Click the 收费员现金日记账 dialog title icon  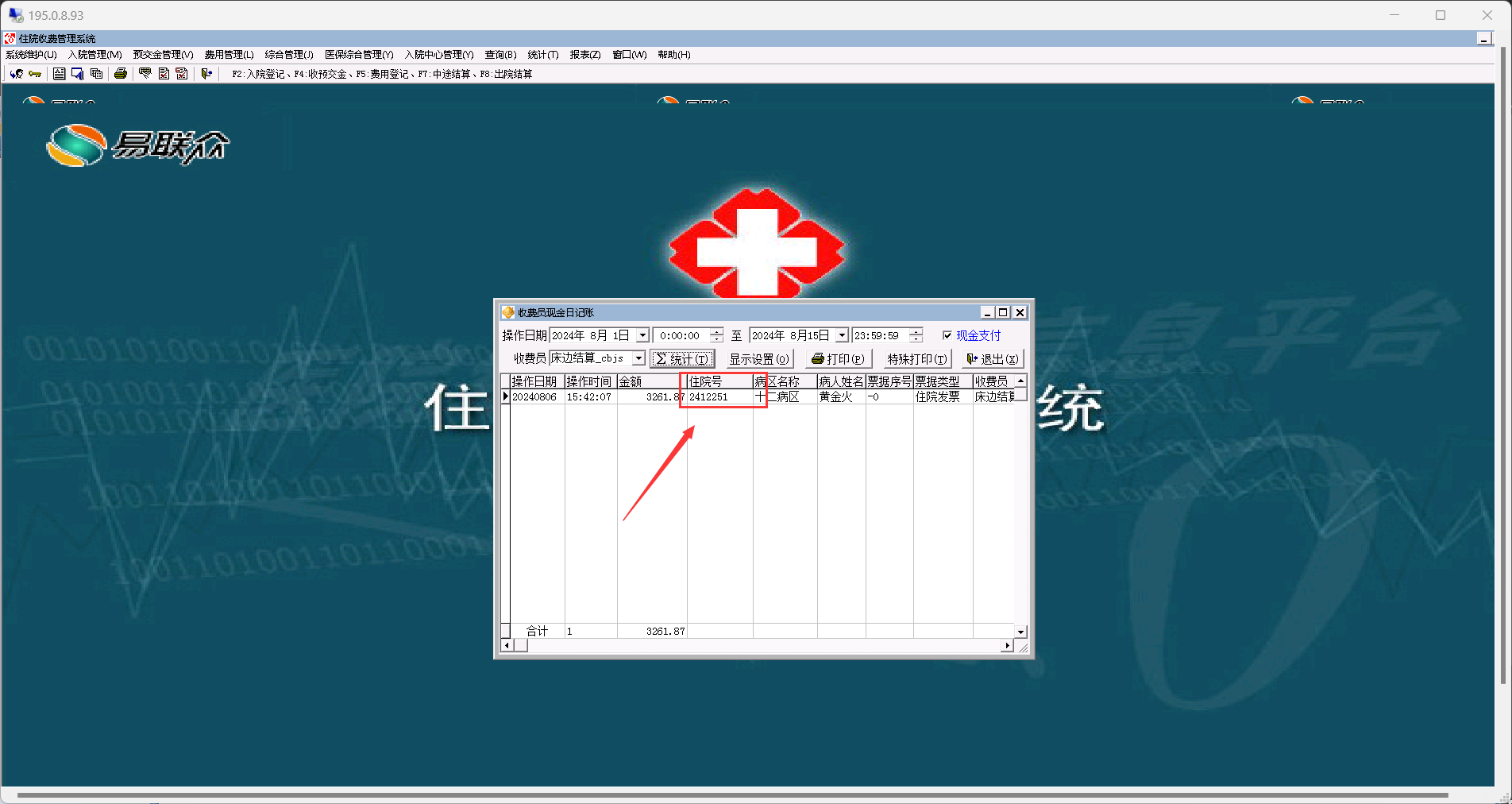coord(508,312)
